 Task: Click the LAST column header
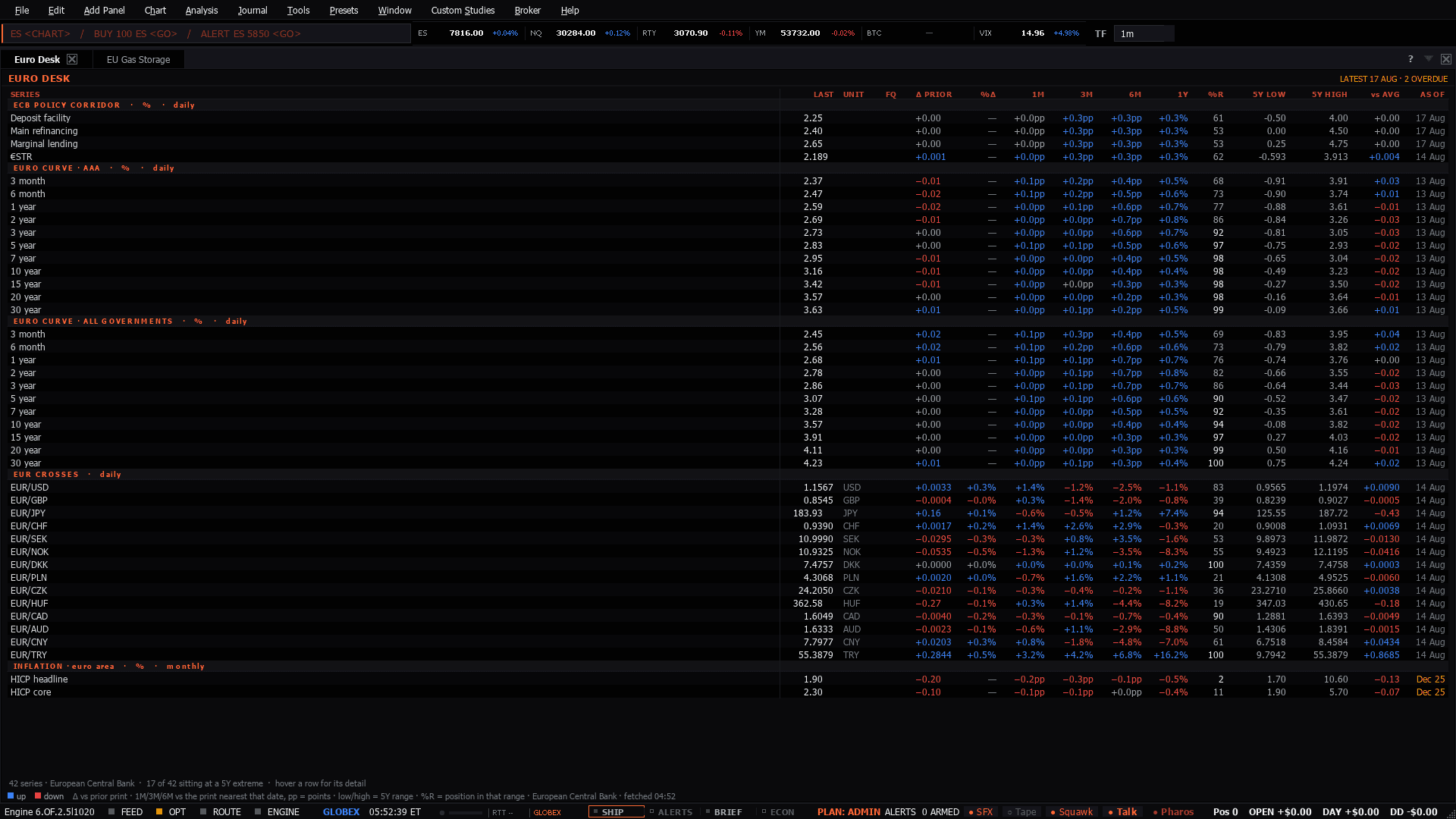point(824,95)
